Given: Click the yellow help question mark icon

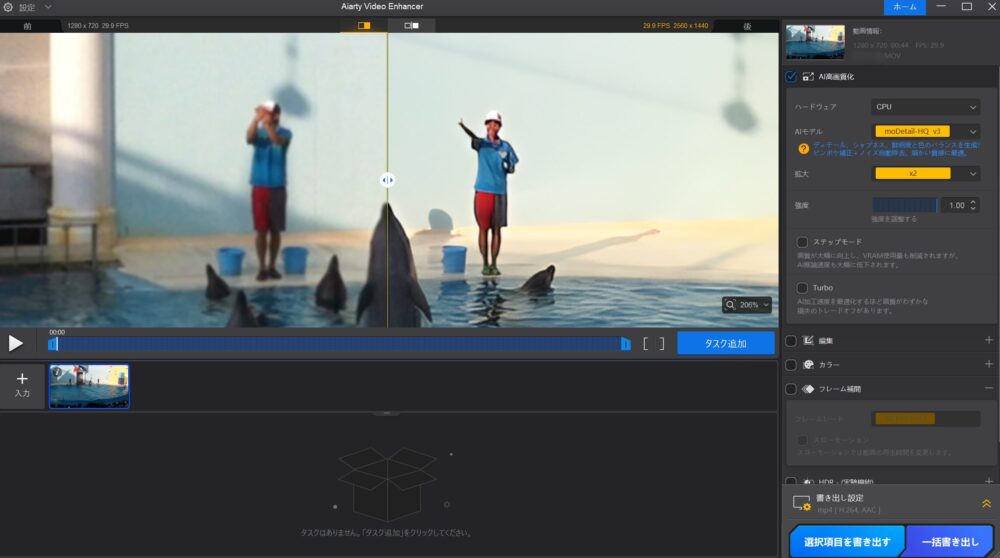Looking at the screenshot, I should pyautogui.click(x=803, y=148).
